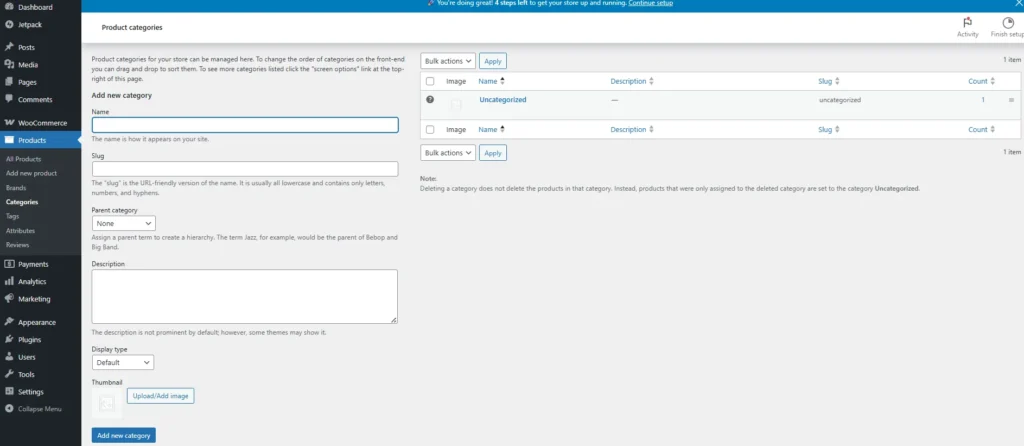Click the Thumbnail placeholder image
Screen dimensions: 1024x446
point(107,404)
